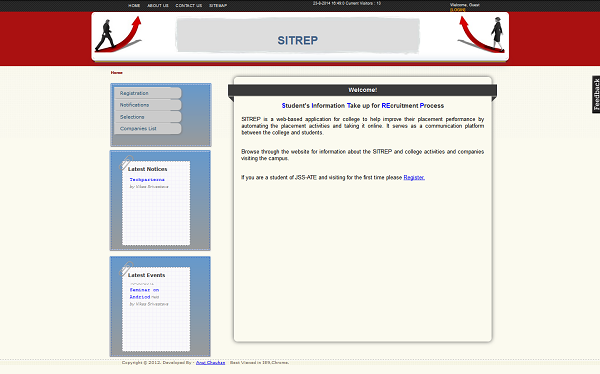This screenshot has width=600, height=374.
Task: Open ABOUT US in top navigation
Action: tap(158, 6)
